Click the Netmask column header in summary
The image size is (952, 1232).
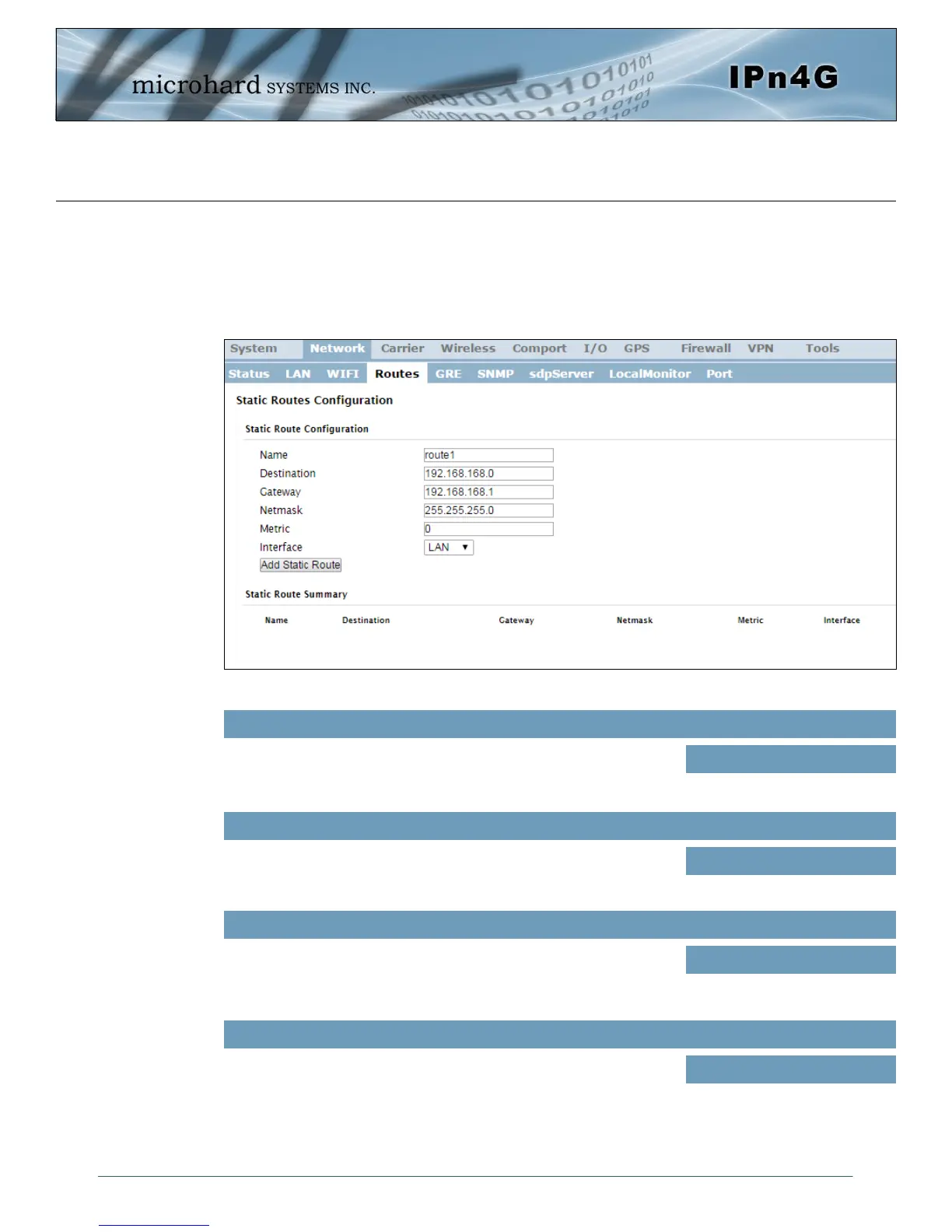[635, 621]
